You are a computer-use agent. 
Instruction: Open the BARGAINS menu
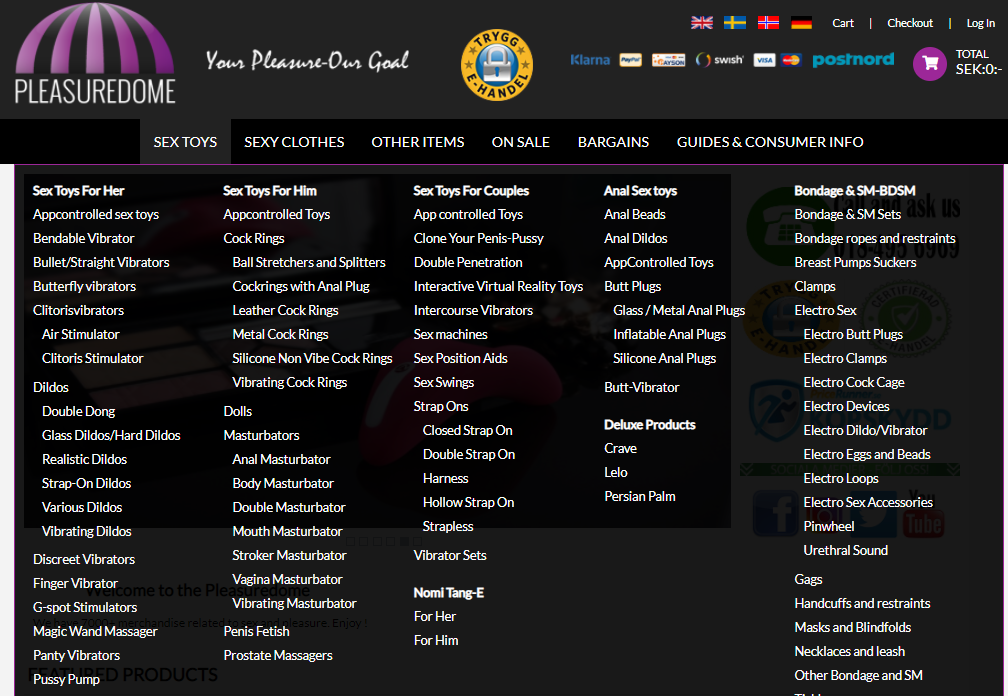click(613, 141)
